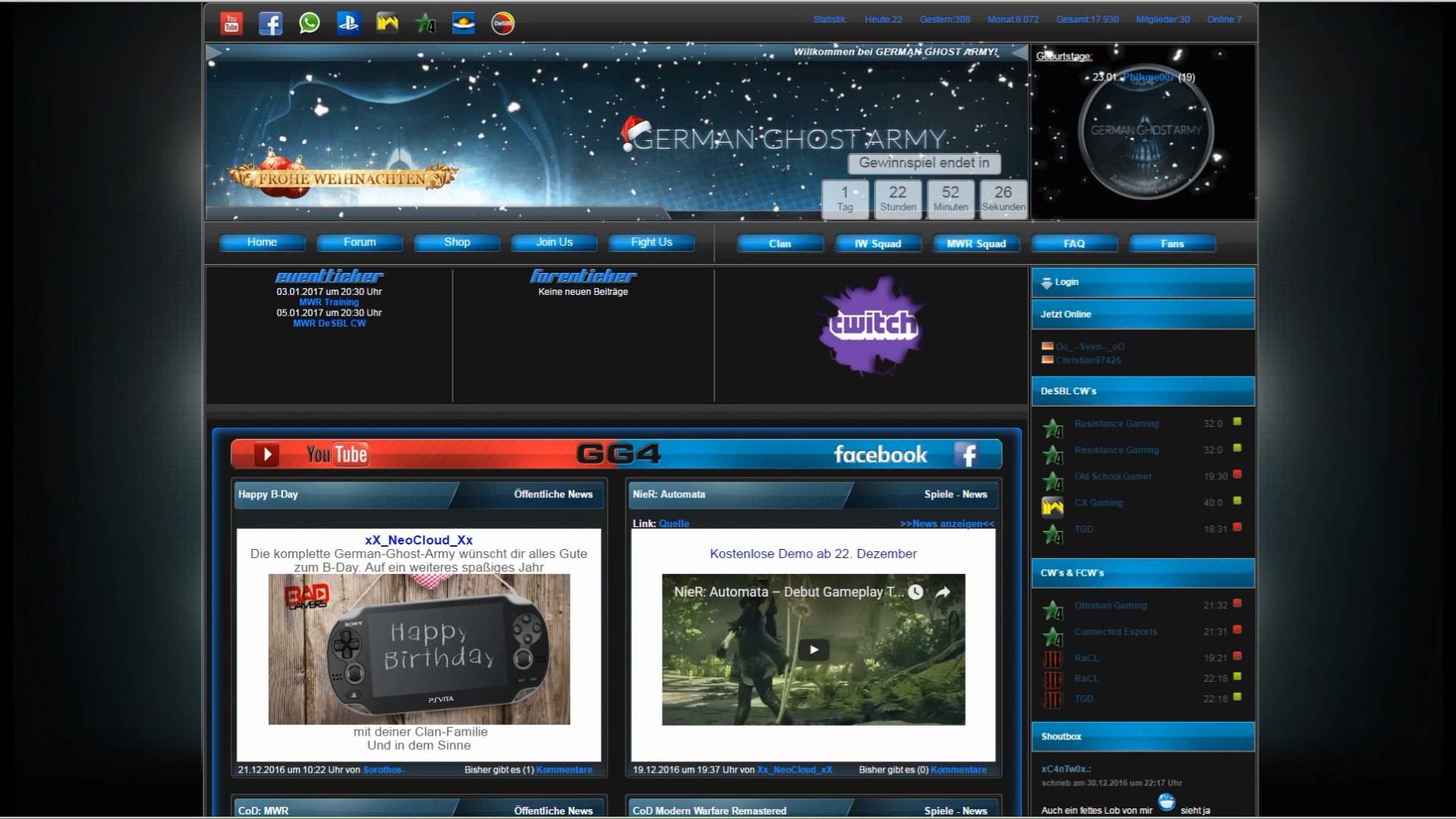This screenshot has height=819, width=1456.
Task: Open the Philupe007 birthday user link
Action: pos(1149,77)
